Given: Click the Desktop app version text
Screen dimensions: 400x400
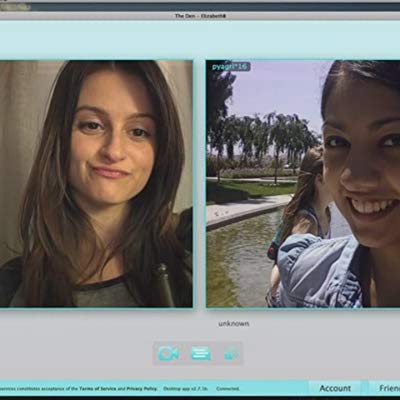Looking at the screenshot, I should pyautogui.click(x=186, y=389).
